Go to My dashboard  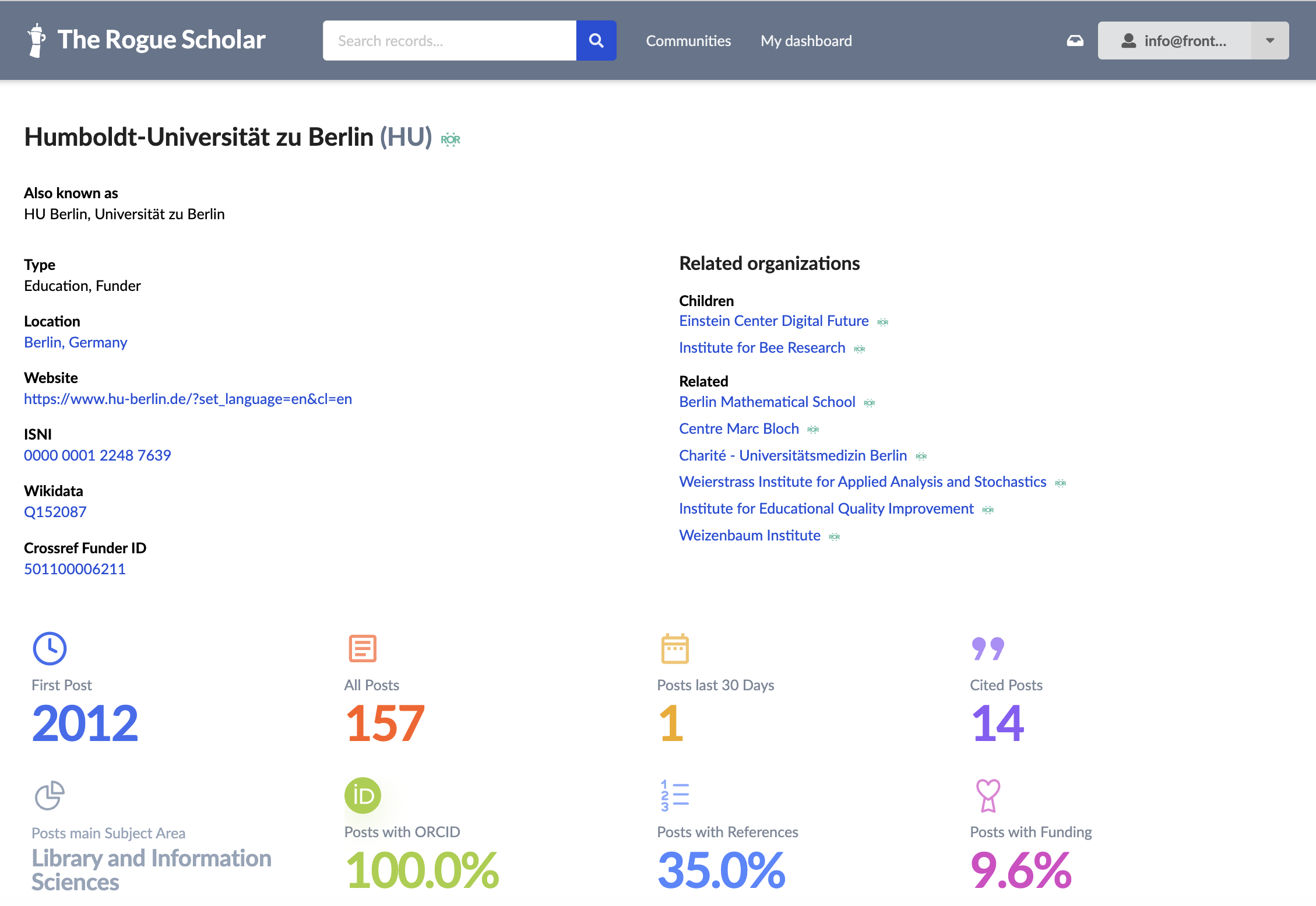tap(806, 41)
